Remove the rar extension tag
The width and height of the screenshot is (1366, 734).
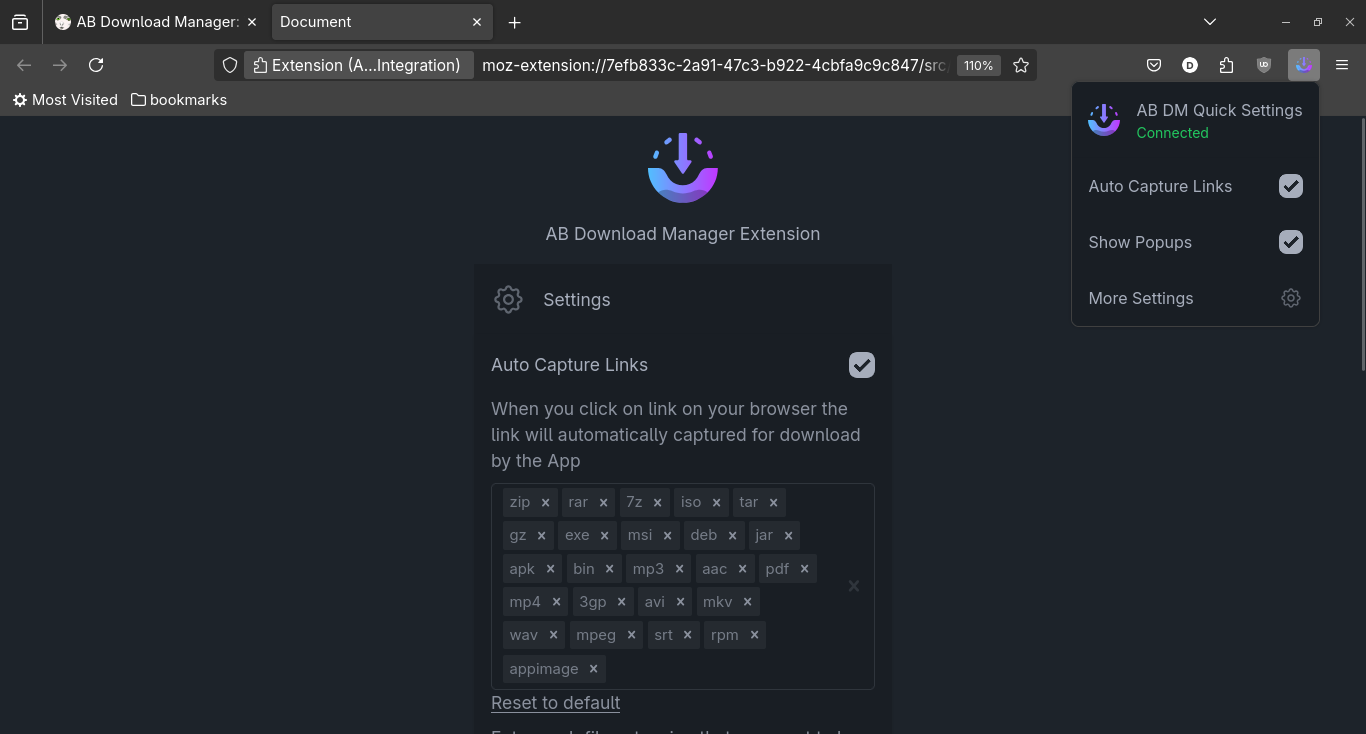tap(603, 502)
